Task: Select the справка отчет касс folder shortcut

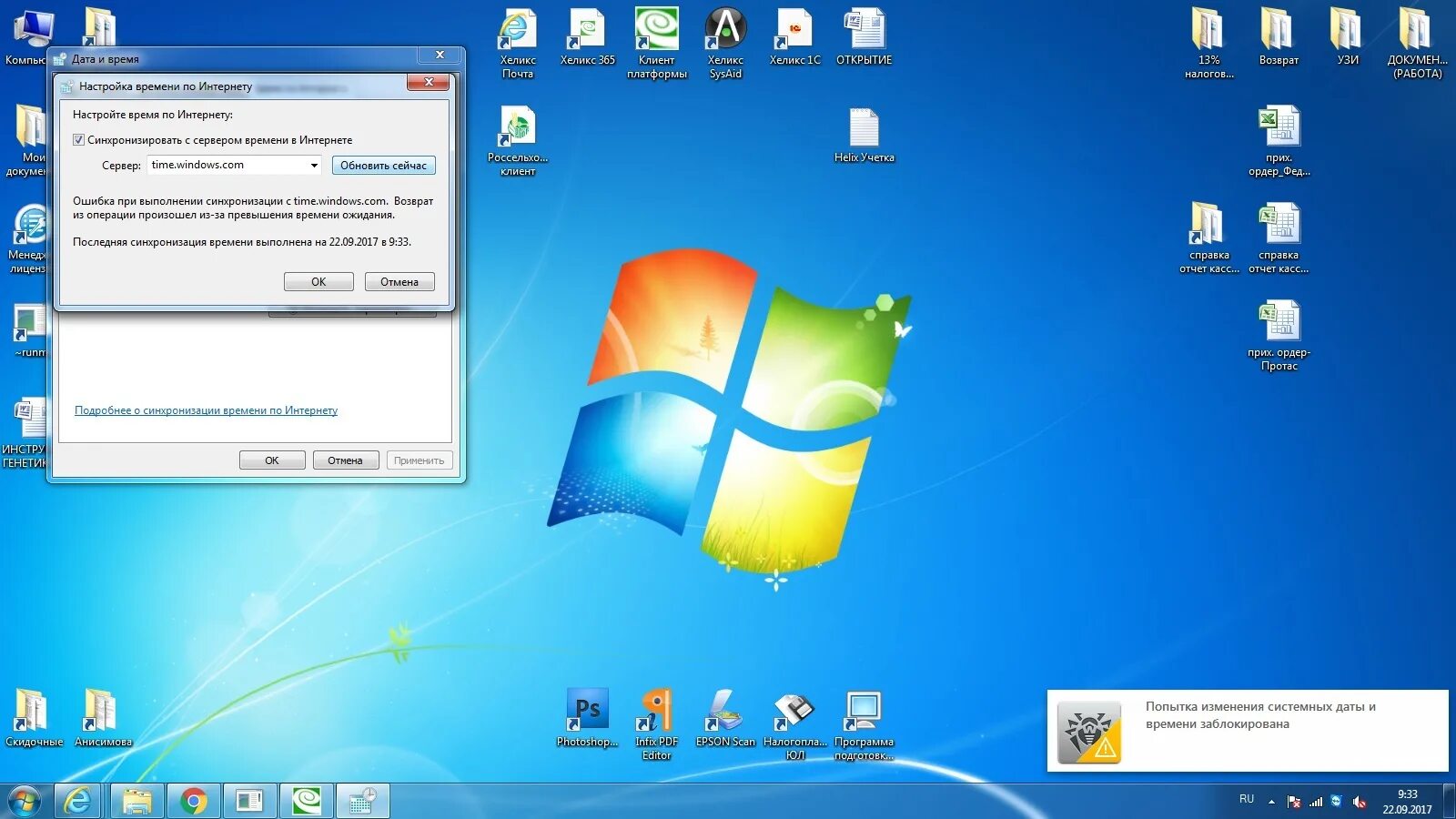Action: [x=1208, y=238]
